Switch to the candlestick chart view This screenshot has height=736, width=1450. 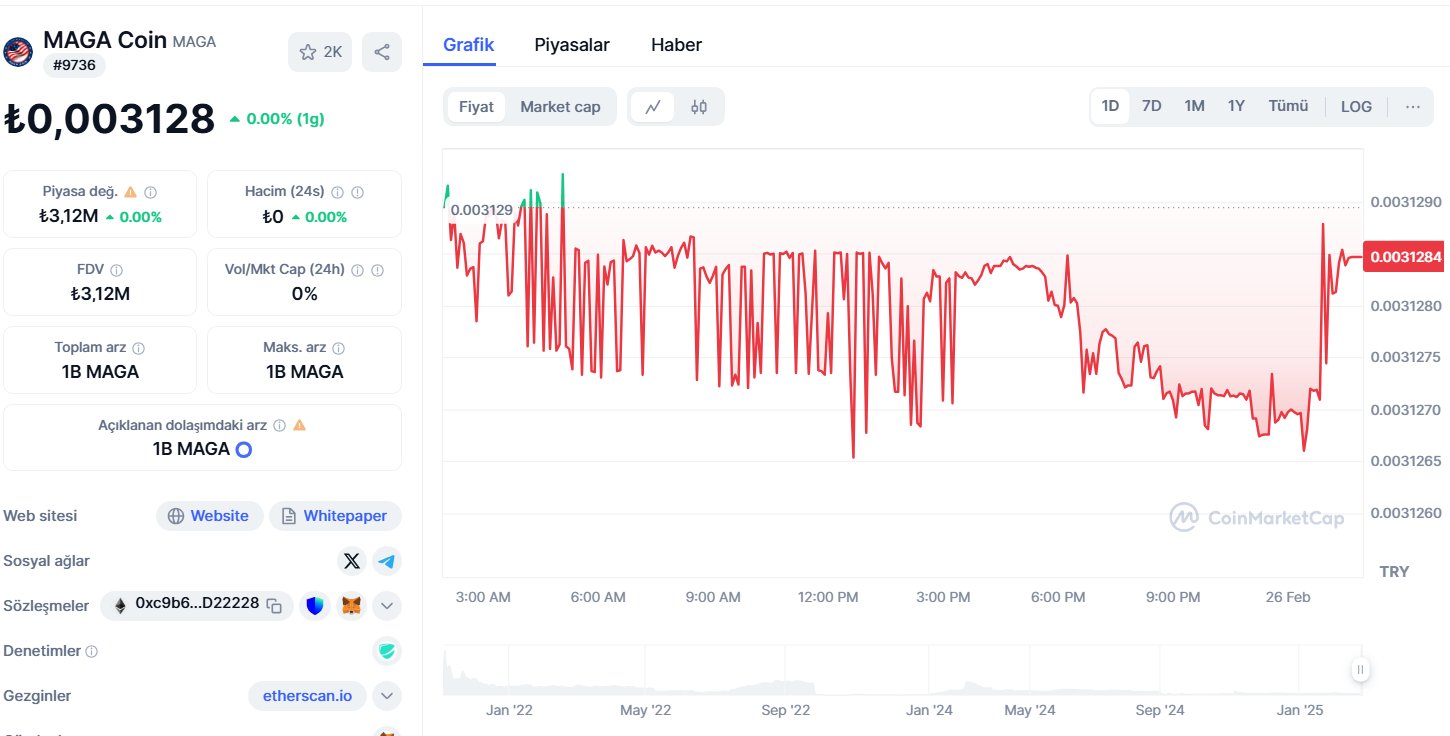(699, 107)
